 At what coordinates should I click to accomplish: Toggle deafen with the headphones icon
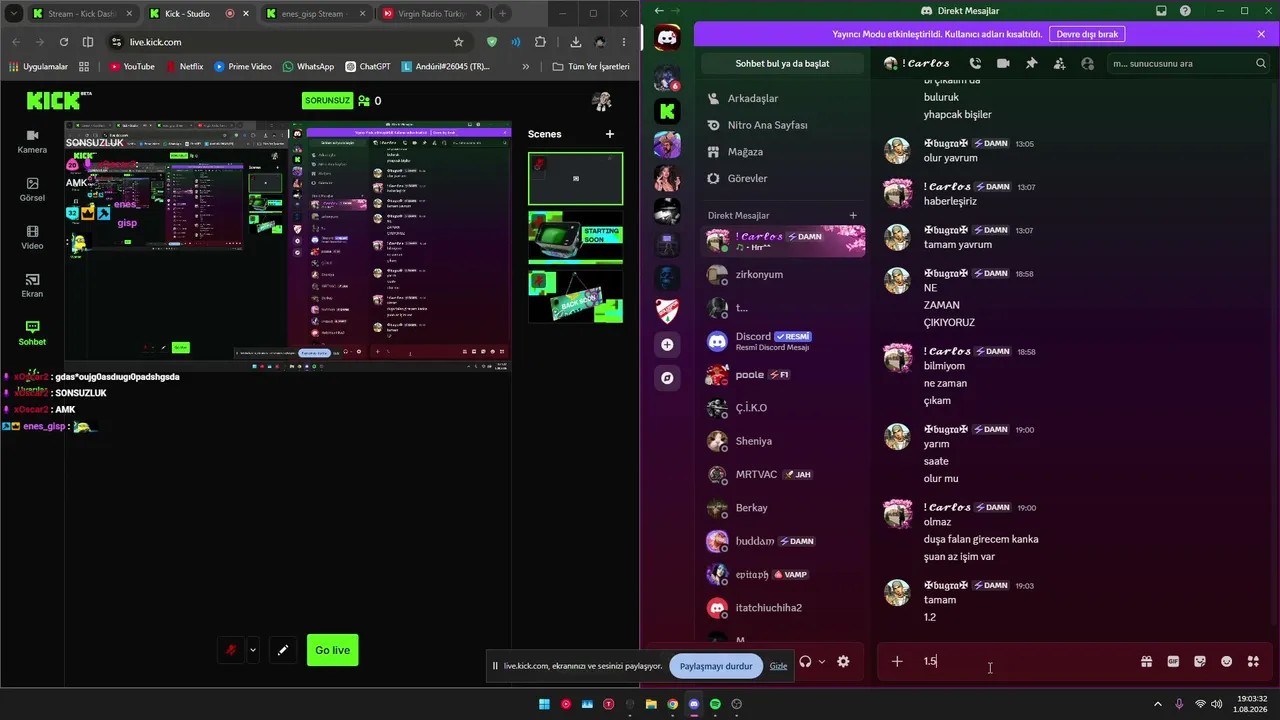[x=805, y=661]
